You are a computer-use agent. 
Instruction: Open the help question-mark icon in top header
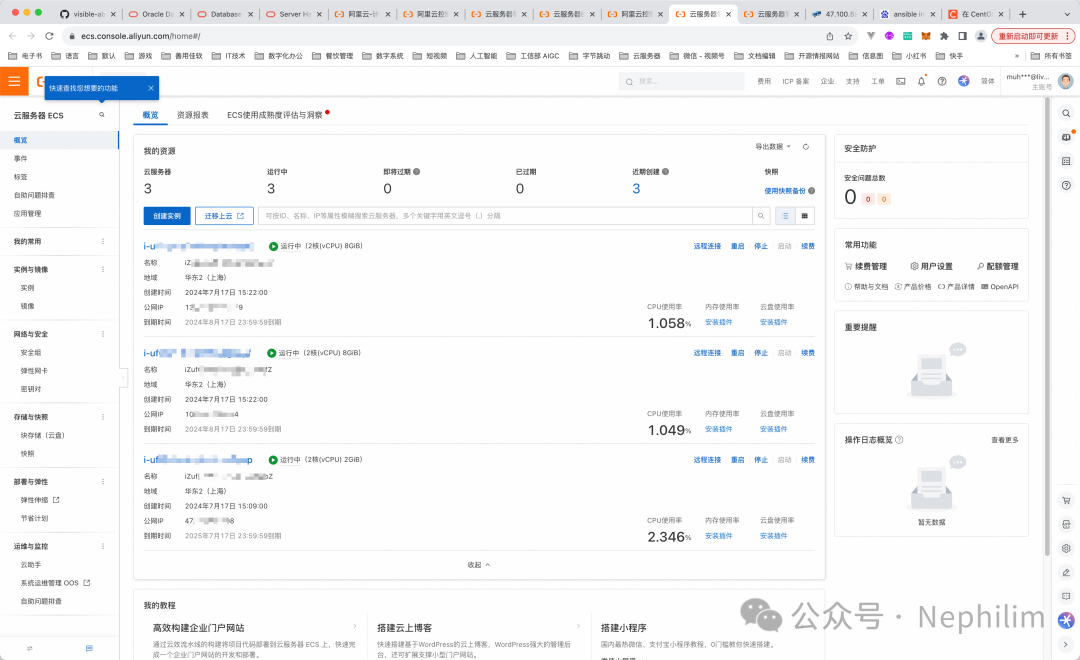click(x=942, y=81)
